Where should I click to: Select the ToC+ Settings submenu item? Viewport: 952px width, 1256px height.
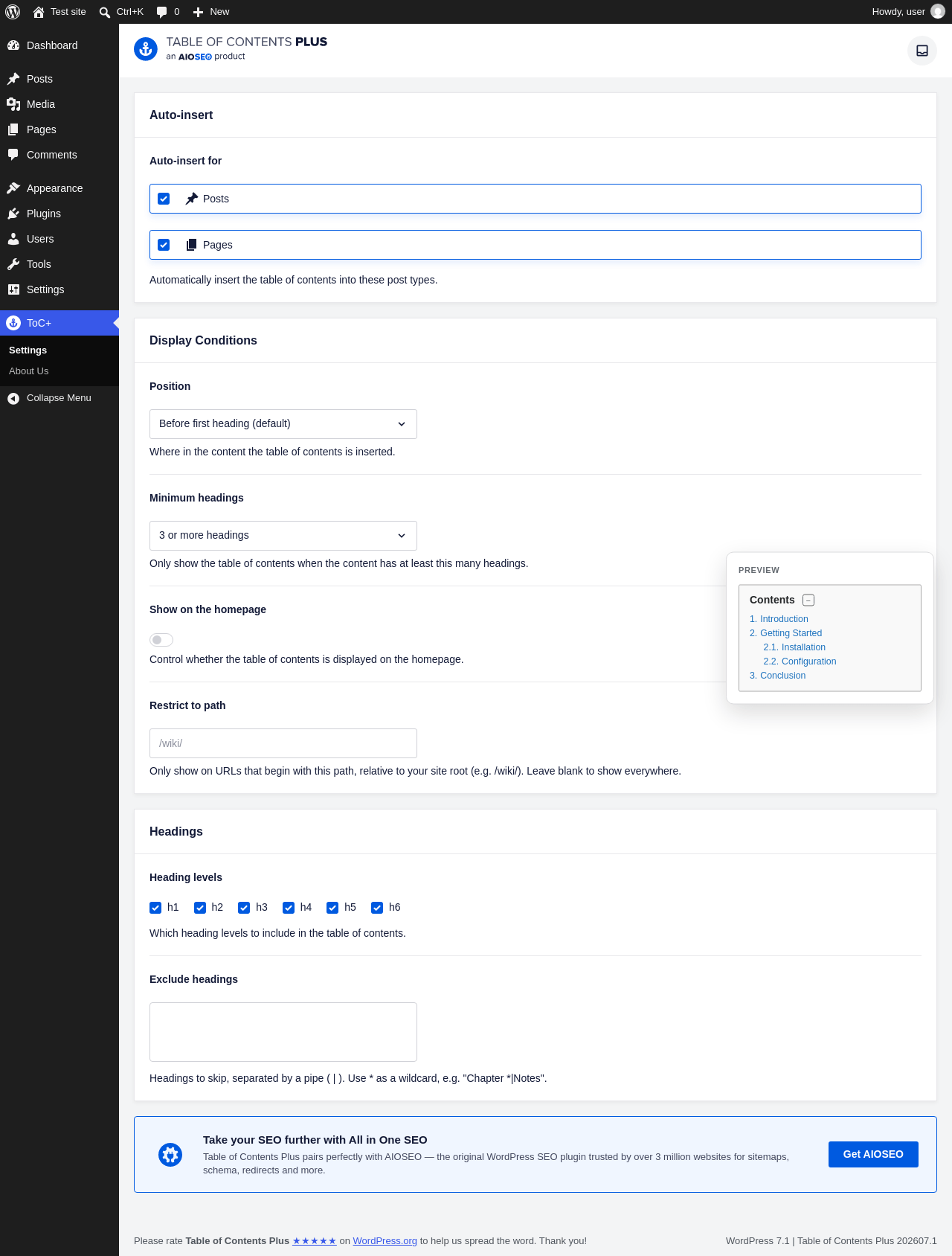(28, 350)
